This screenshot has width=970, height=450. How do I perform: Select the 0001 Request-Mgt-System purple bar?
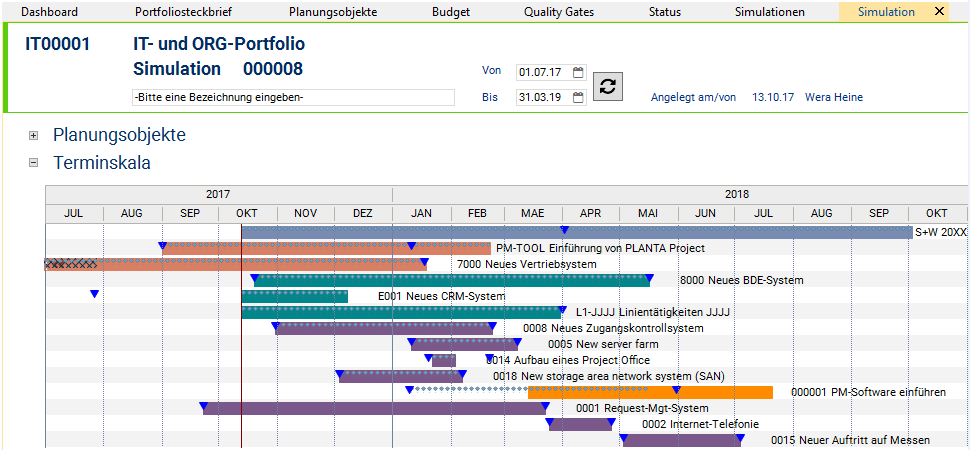click(374, 409)
